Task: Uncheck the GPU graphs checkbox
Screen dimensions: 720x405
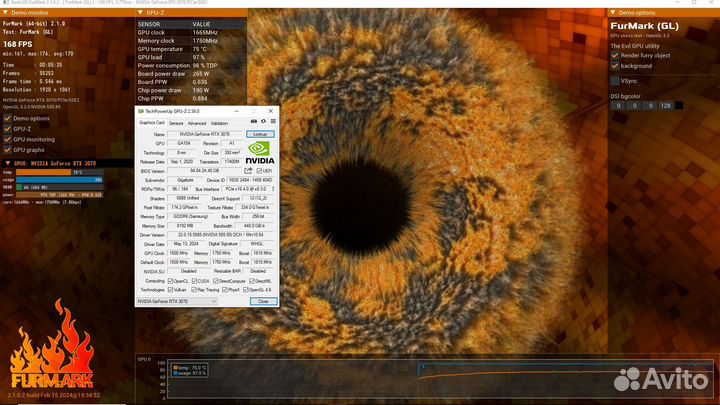Action: coord(7,150)
